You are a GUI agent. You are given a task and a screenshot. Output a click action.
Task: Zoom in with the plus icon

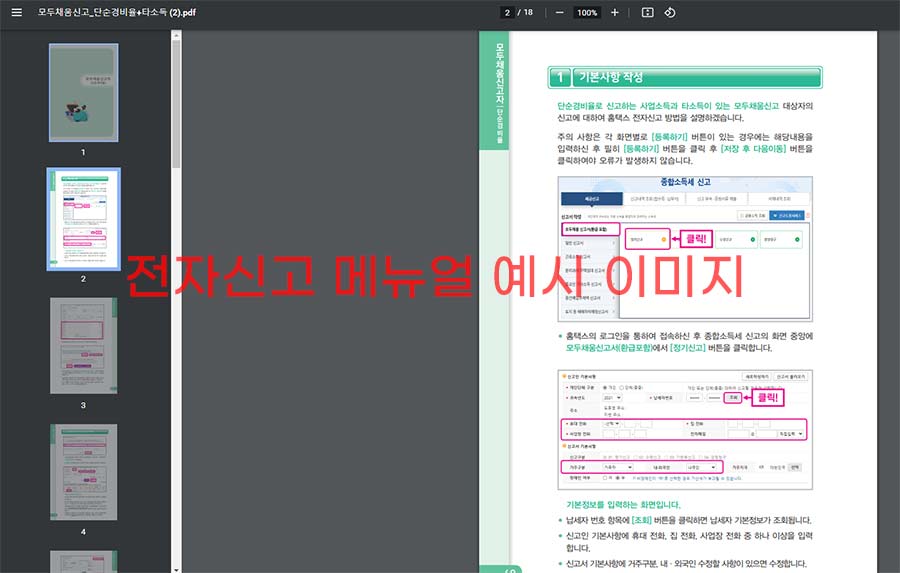(x=615, y=13)
